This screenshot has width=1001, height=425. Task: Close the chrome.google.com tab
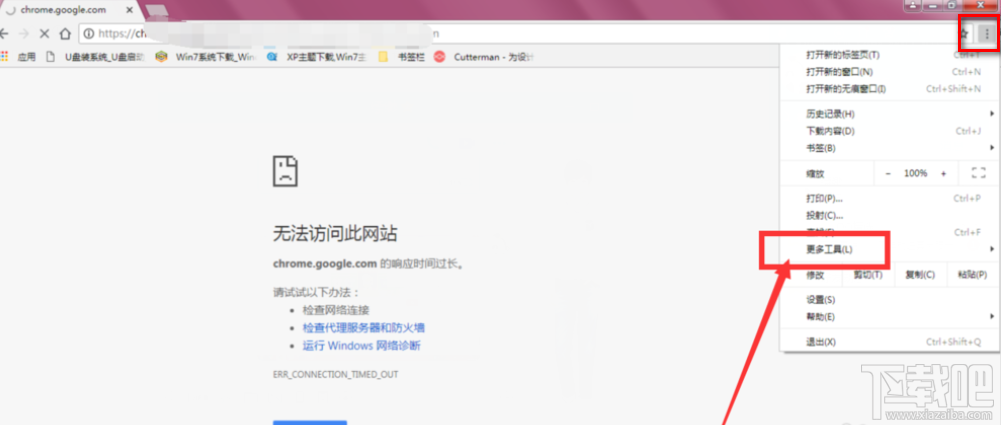[x=130, y=11]
